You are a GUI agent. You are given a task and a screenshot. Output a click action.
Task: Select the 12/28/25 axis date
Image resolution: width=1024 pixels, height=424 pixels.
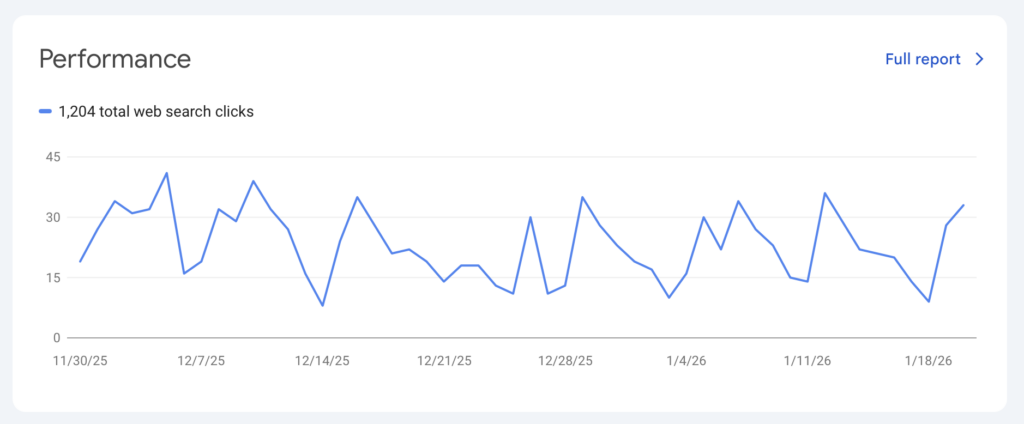565,361
